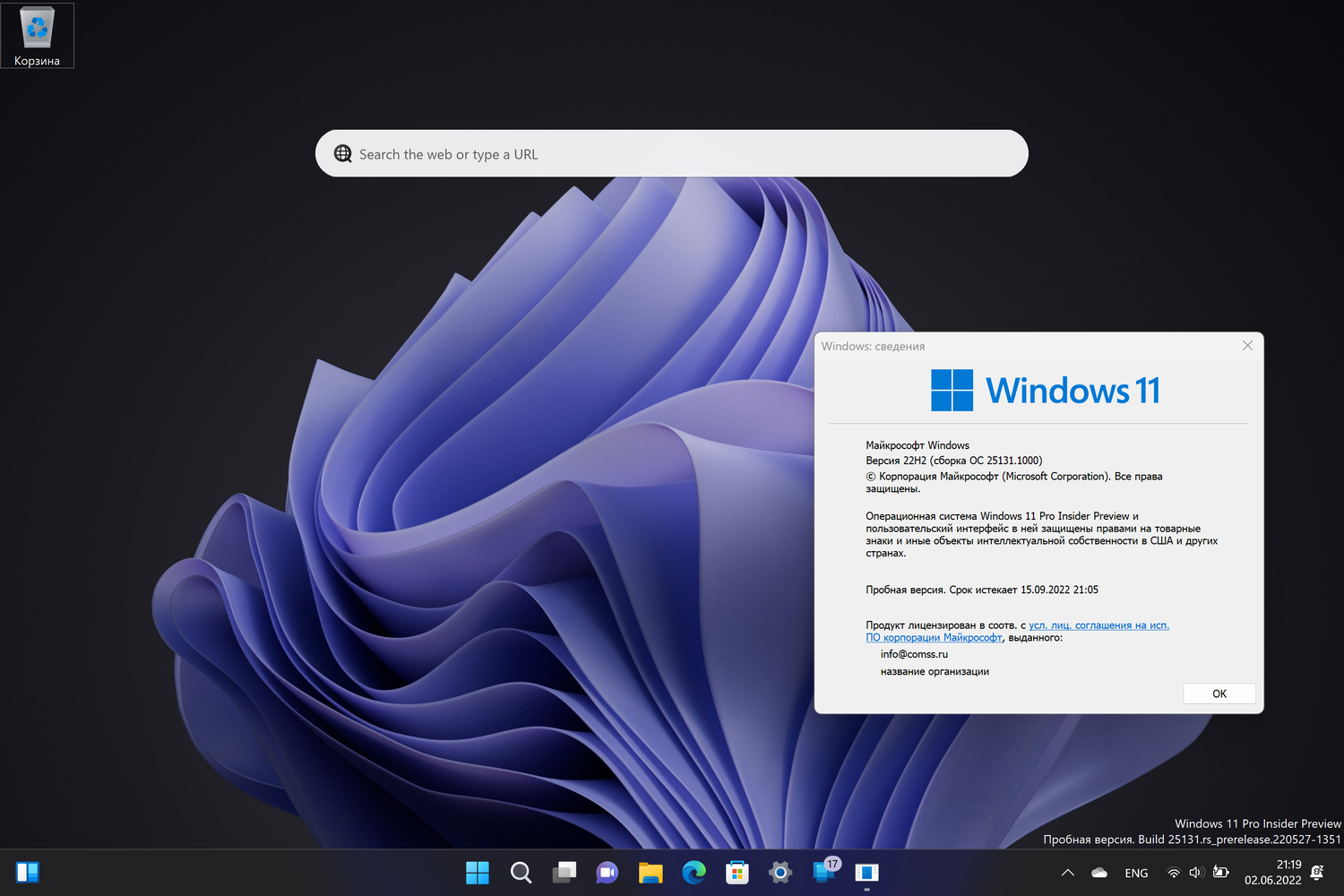
Task: Click the 'Майкрософт Windows' line
Action: (918, 445)
